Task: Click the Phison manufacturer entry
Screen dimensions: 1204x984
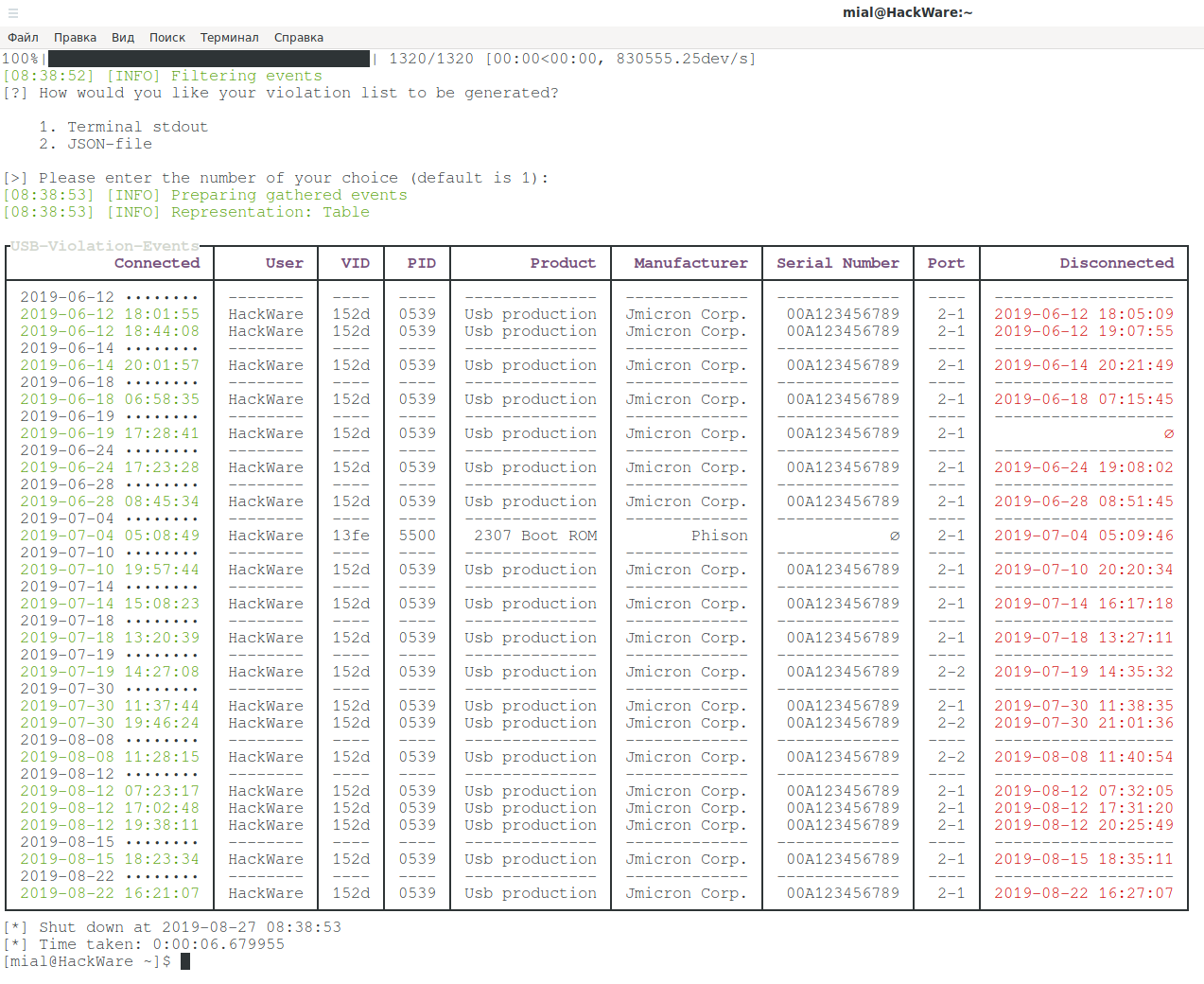Action: click(x=719, y=536)
